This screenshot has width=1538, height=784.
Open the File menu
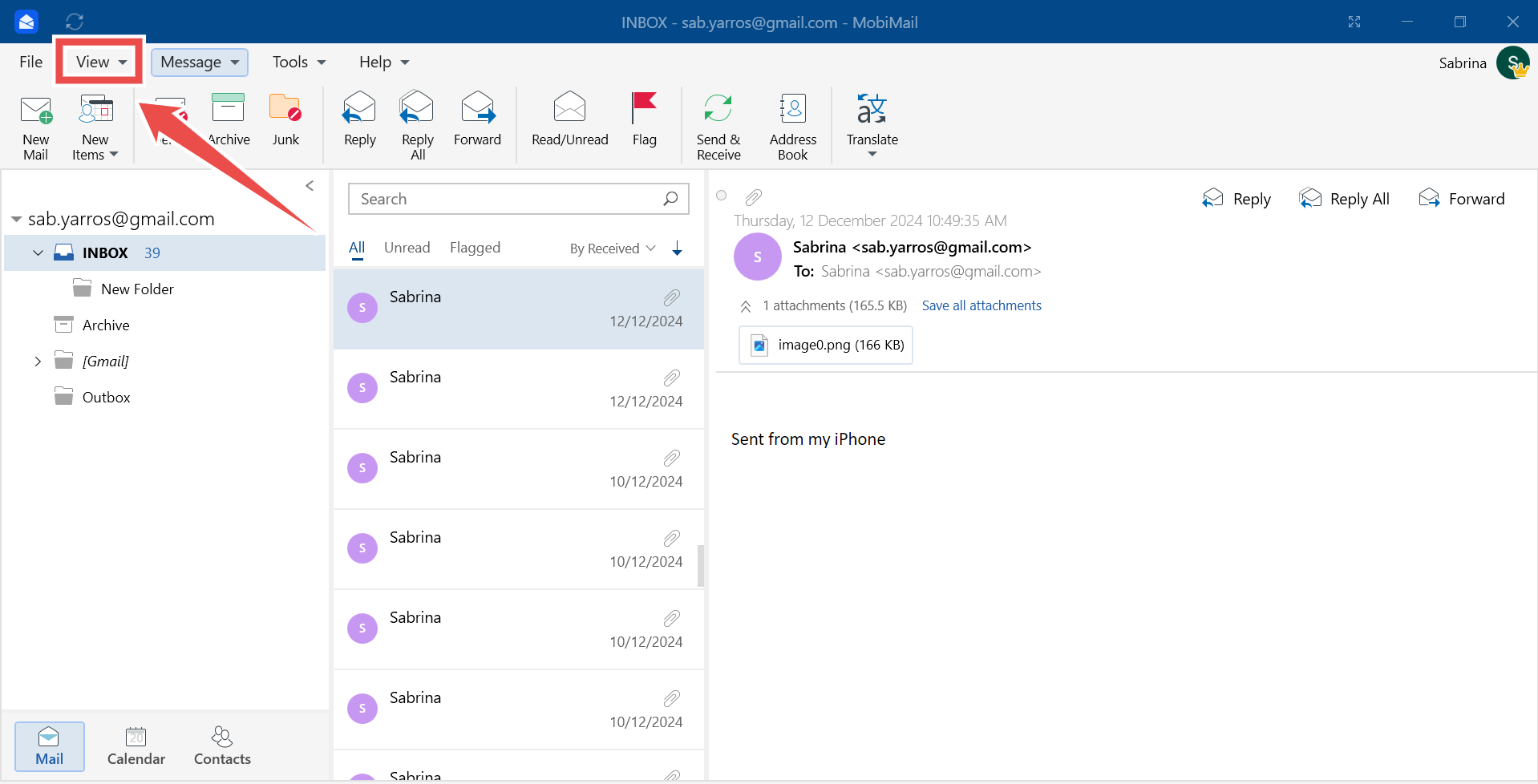click(31, 62)
